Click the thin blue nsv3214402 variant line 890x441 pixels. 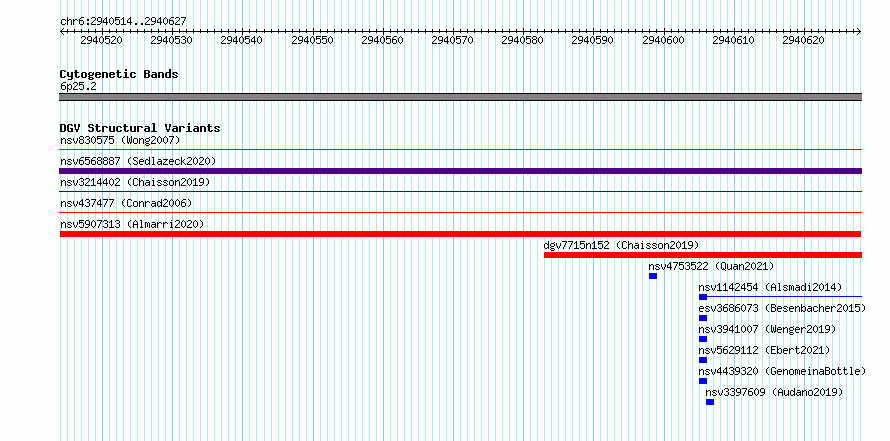point(461,192)
